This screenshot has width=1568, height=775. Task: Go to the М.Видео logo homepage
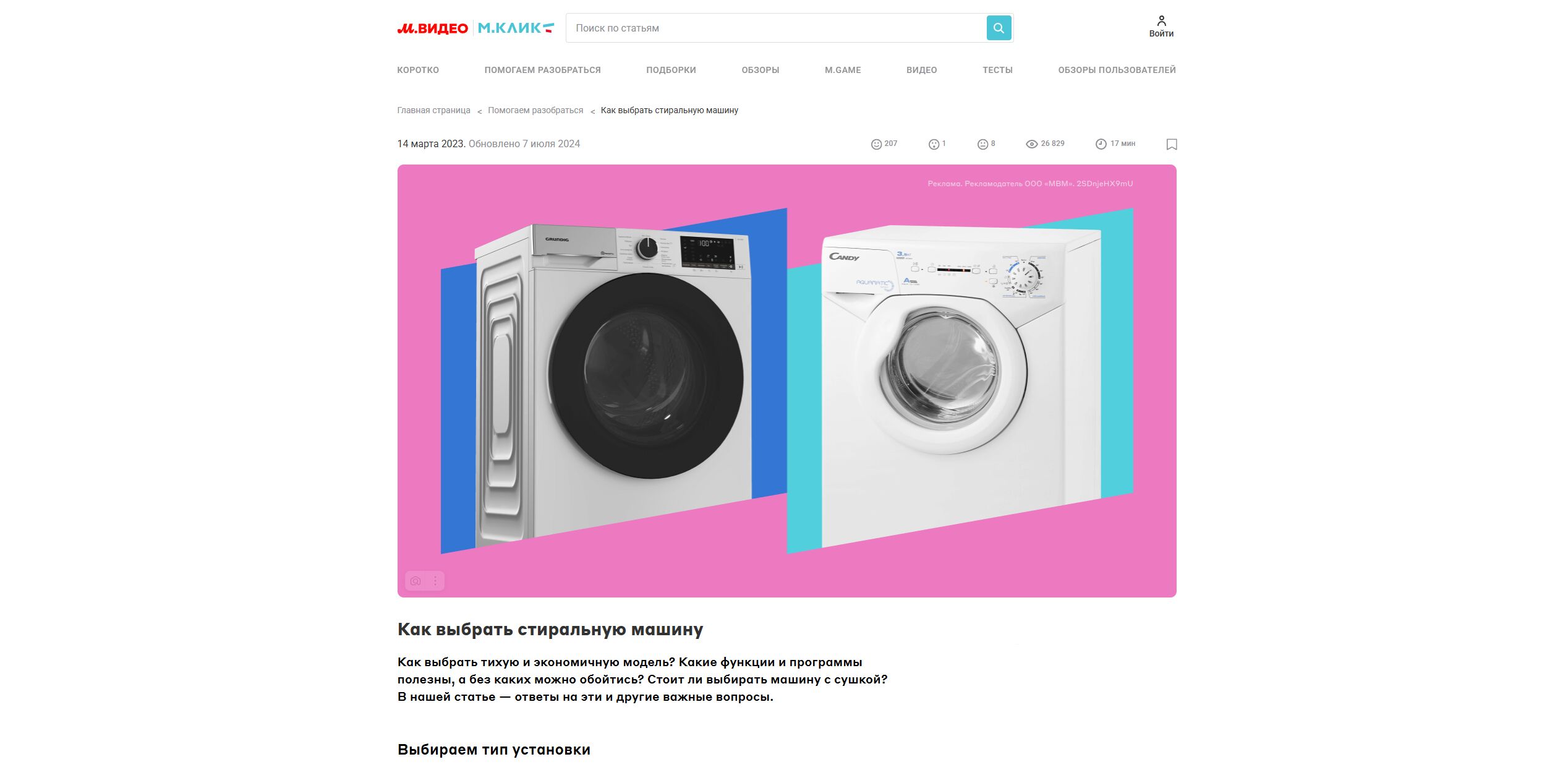(x=433, y=28)
